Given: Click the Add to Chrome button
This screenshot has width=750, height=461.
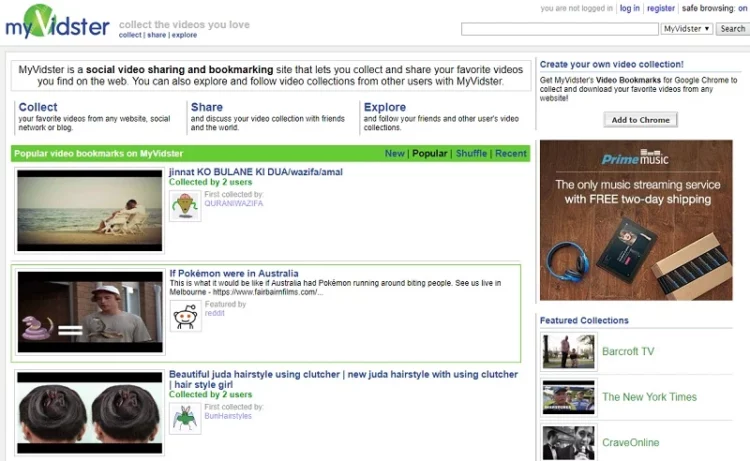Looking at the screenshot, I should coord(640,120).
